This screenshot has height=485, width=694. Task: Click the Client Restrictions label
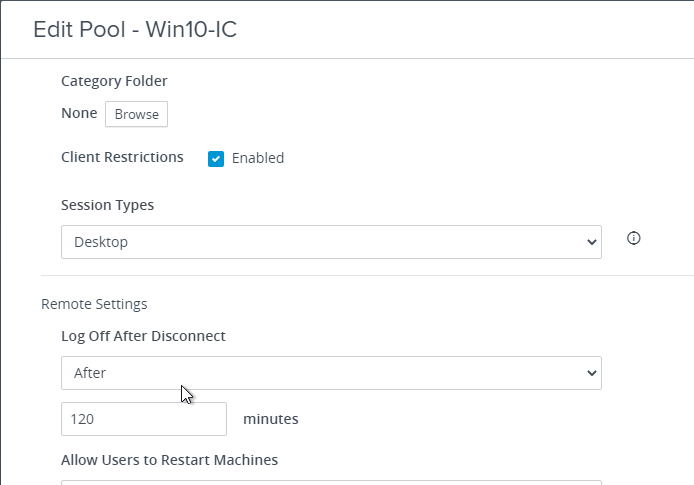coord(122,157)
